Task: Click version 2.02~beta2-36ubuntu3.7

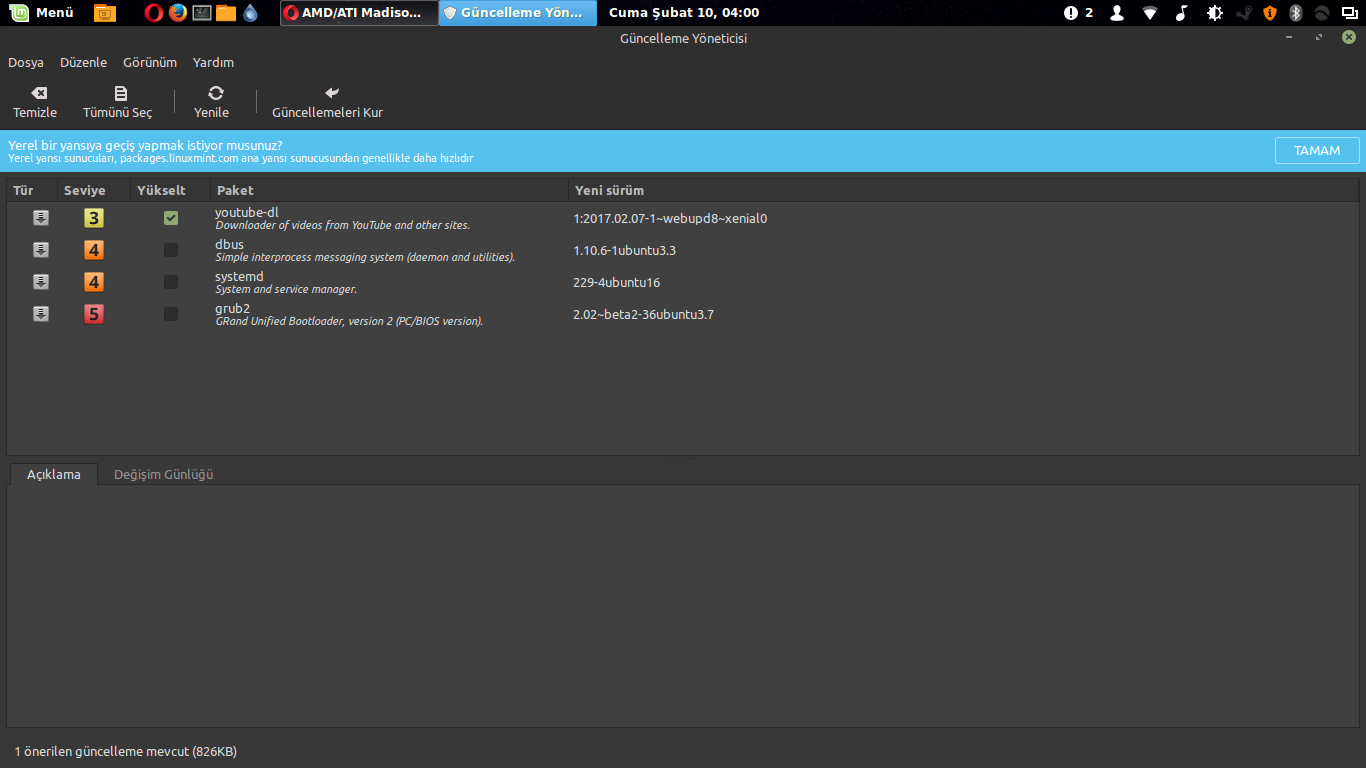Action: [x=643, y=314]
